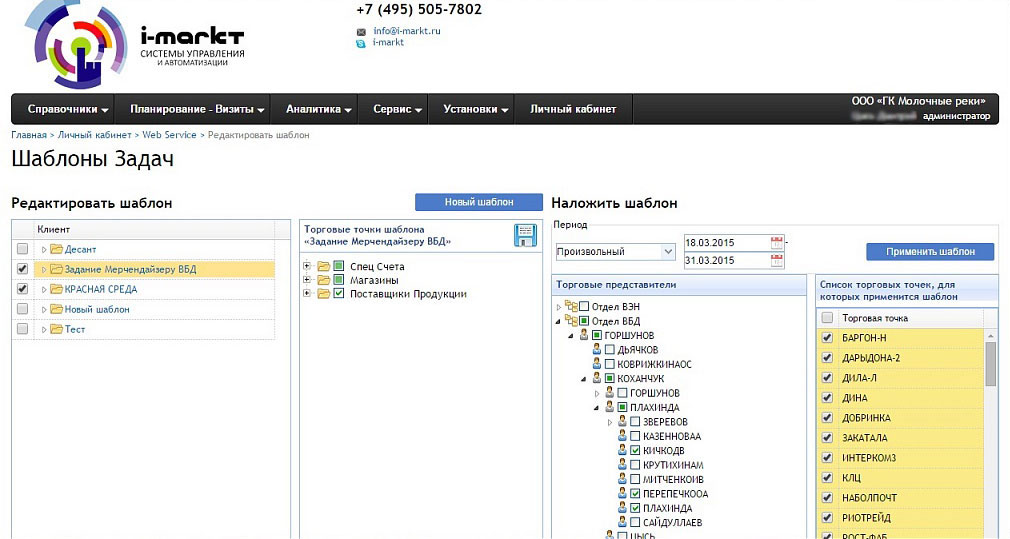
Task: Click the Клиент column header
Action: pyautogui.click(x=154, y=229)
